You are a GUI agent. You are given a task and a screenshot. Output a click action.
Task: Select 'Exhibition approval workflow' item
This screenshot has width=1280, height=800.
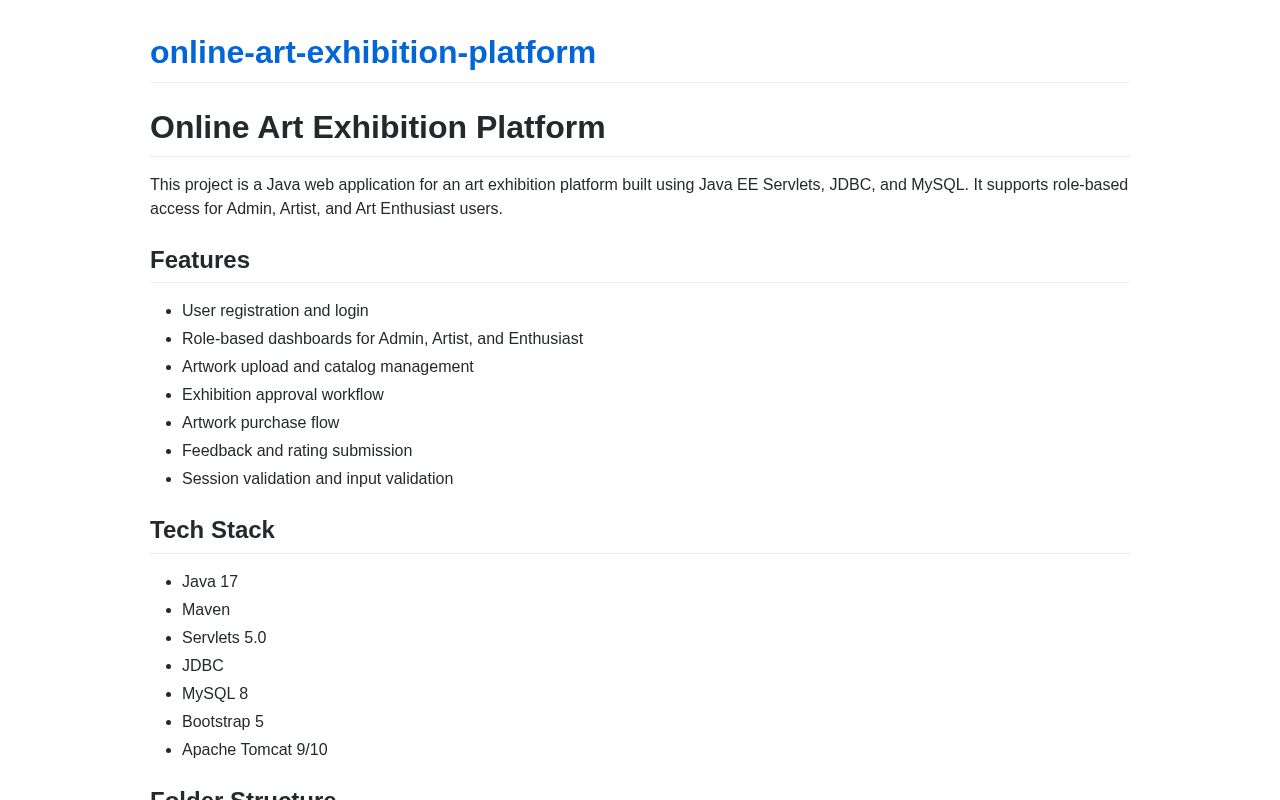click(x=283, y=395)
